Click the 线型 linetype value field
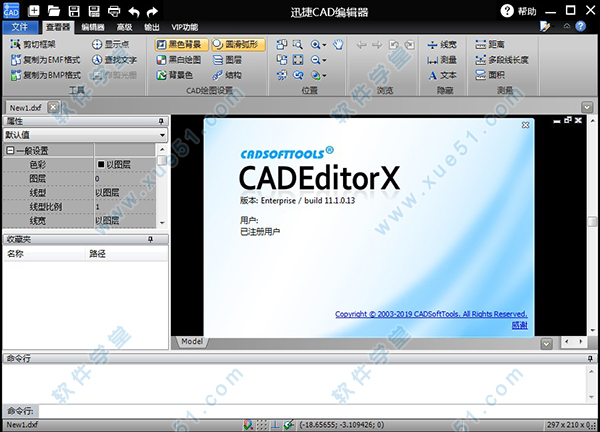Viewport: 600px width, 432px height. click(x=125, y=192)
